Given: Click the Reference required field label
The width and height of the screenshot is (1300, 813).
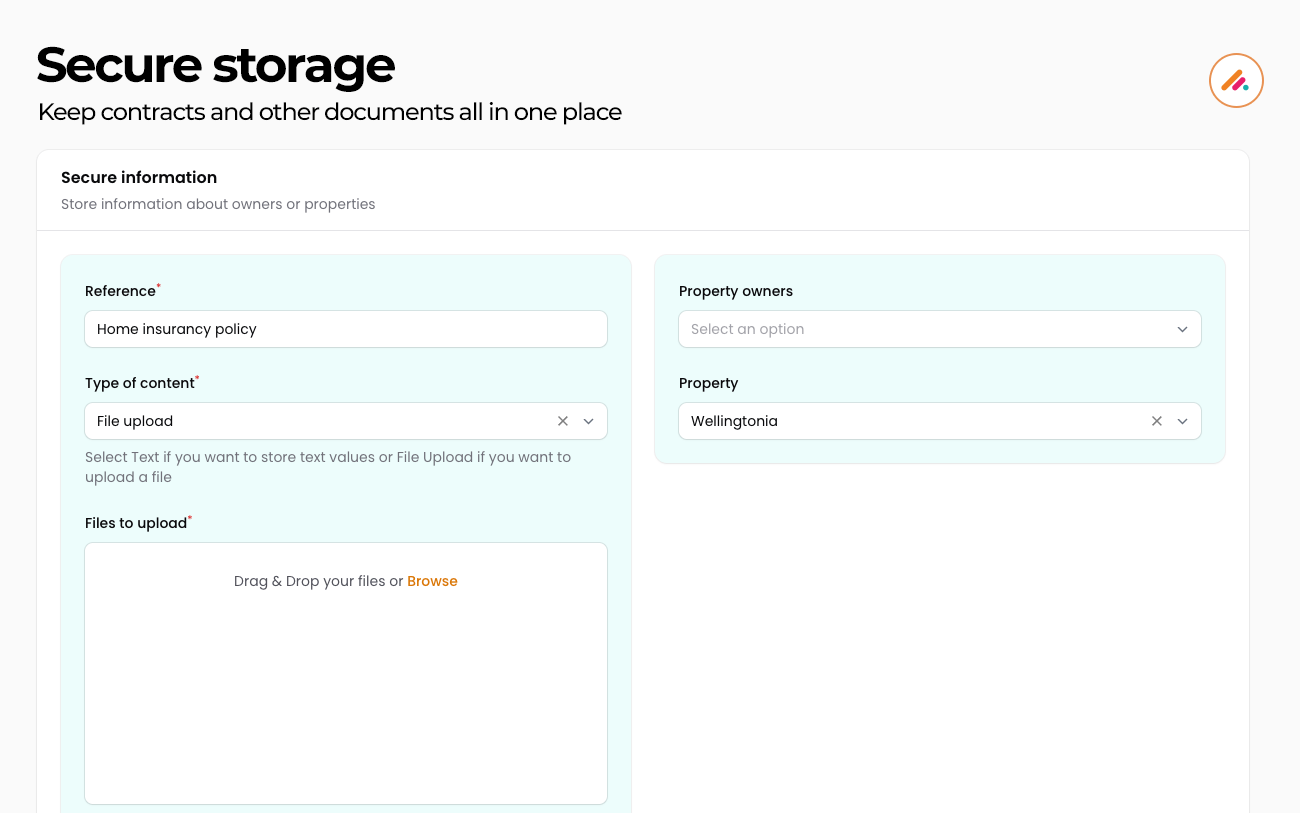Looking at the screenshot, I should tap(118, 291).
